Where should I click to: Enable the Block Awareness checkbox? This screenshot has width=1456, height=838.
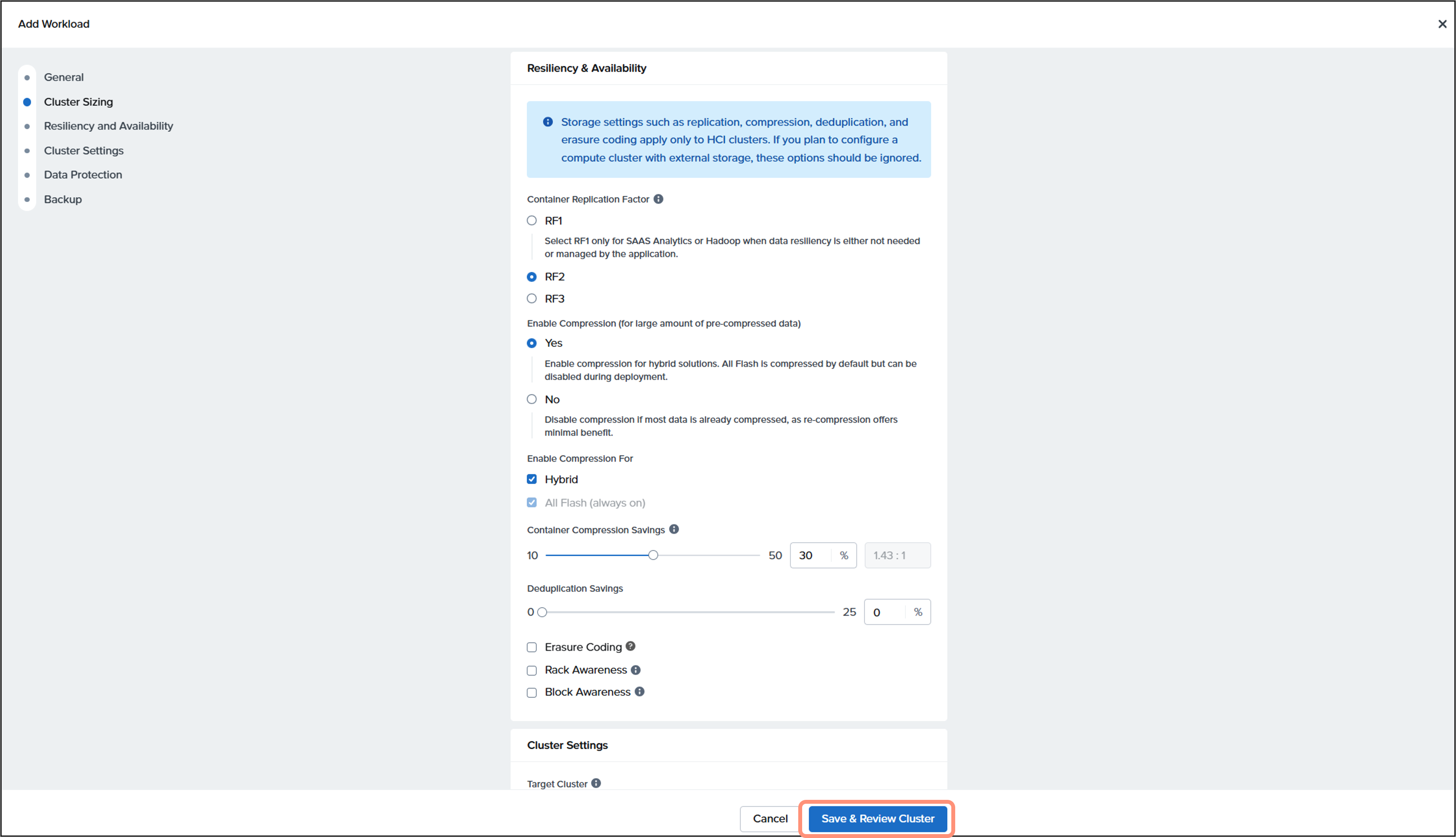tap(532, 692)
